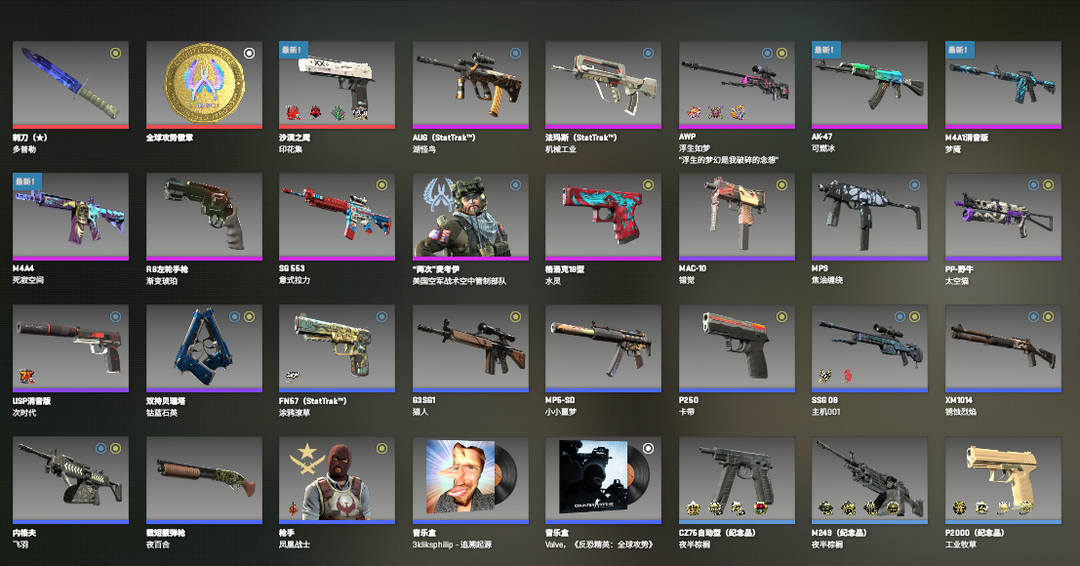Viewport: 1080px width, 566px height.
Task: Click the white equipped icon on the Valve music kit
Action: click(648, 448)
